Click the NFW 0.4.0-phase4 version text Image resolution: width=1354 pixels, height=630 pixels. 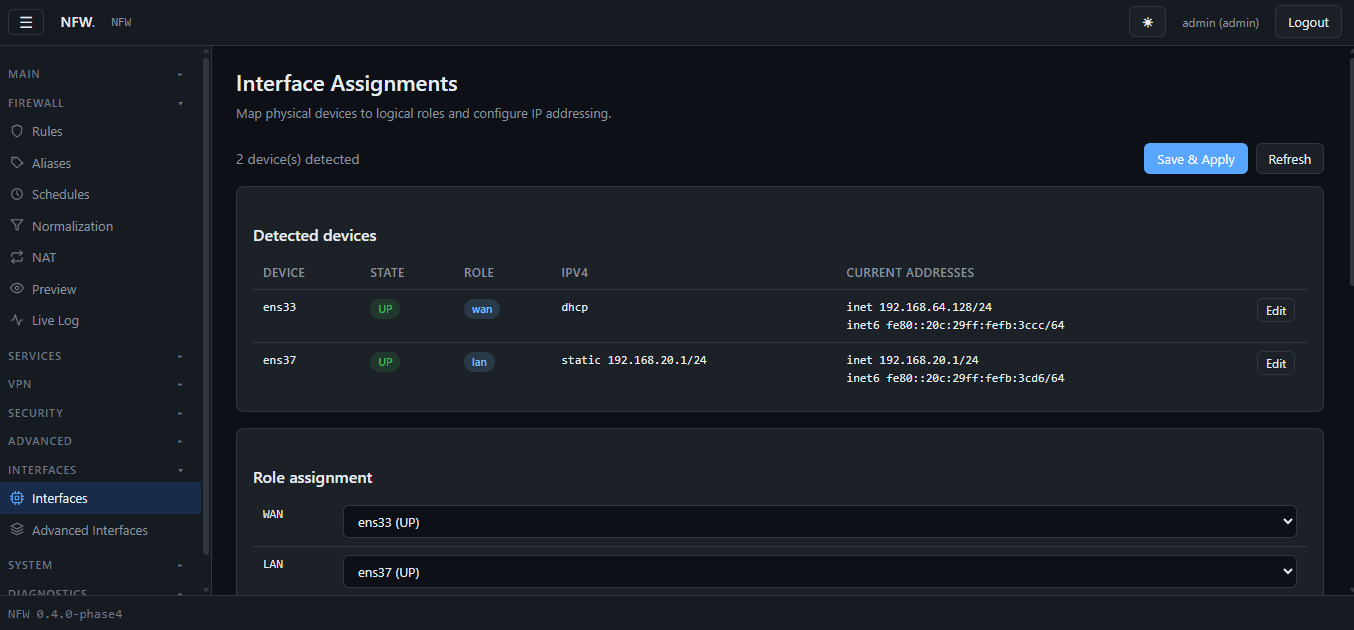[65, 613]
